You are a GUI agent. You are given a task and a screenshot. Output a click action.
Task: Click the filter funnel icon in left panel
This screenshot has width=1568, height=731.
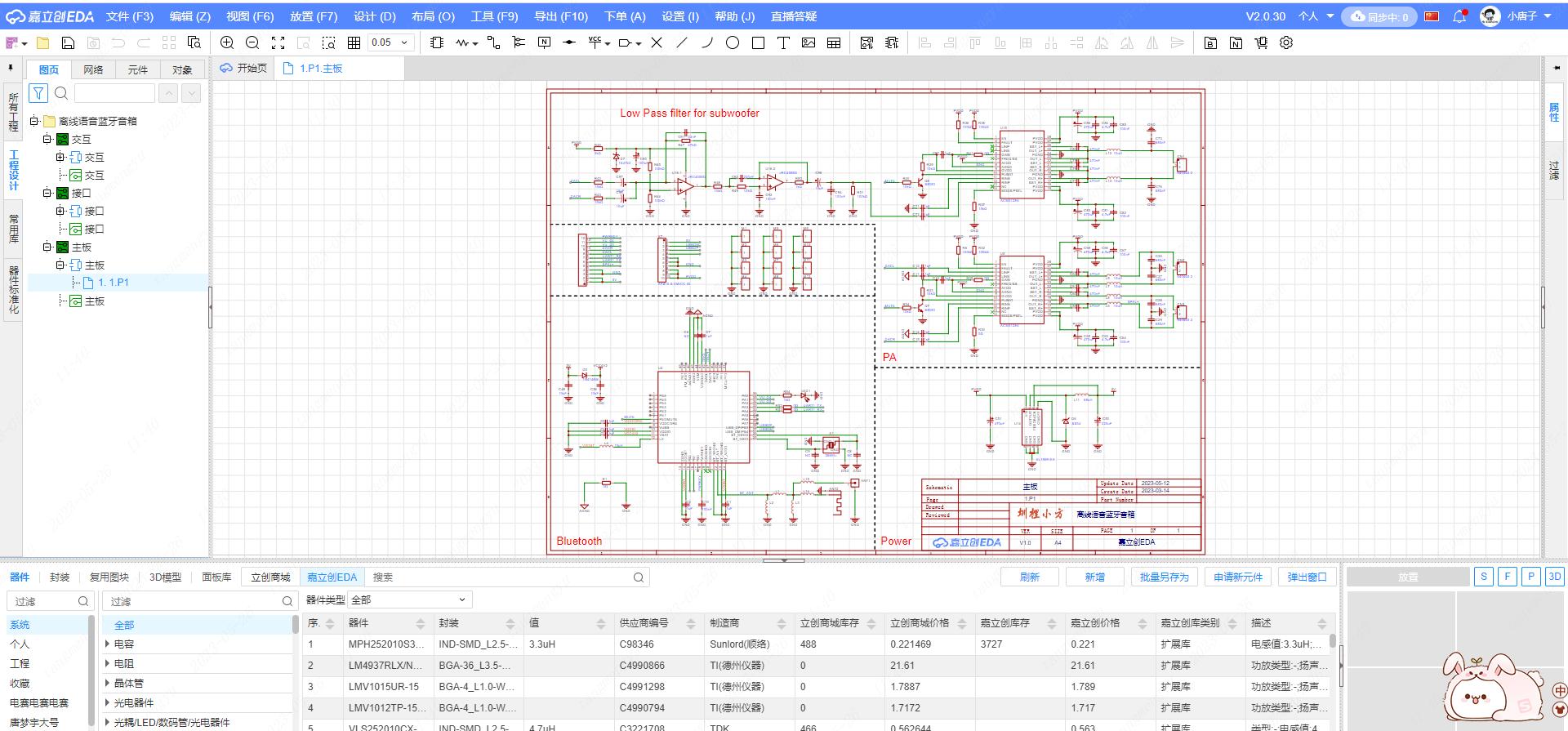[x=38, y=93]
